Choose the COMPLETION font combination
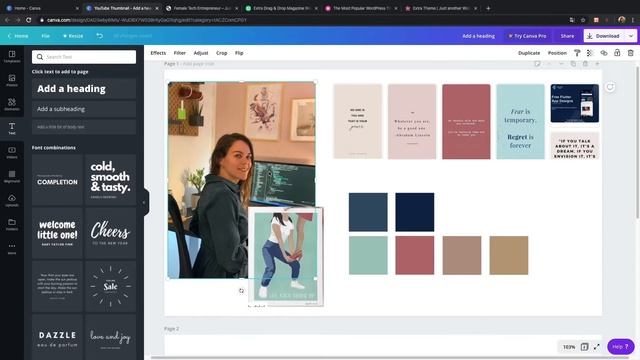Viewport: 640px width, 360px height. pos(57,180)
